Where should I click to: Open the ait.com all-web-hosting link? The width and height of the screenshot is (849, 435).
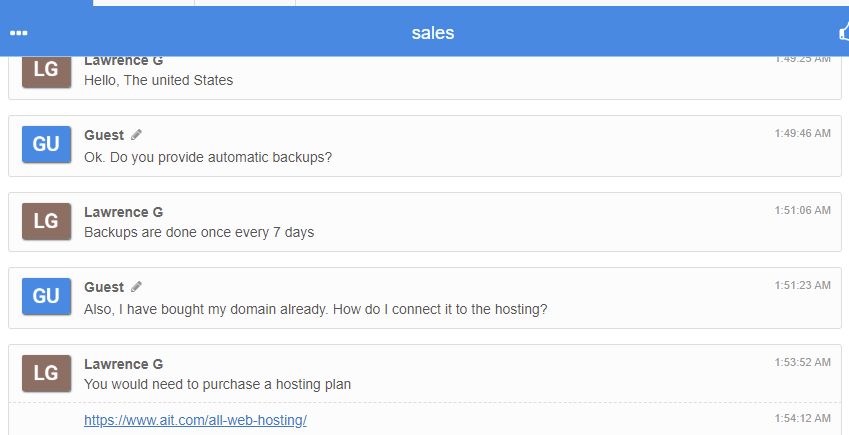tap(195, 420)
